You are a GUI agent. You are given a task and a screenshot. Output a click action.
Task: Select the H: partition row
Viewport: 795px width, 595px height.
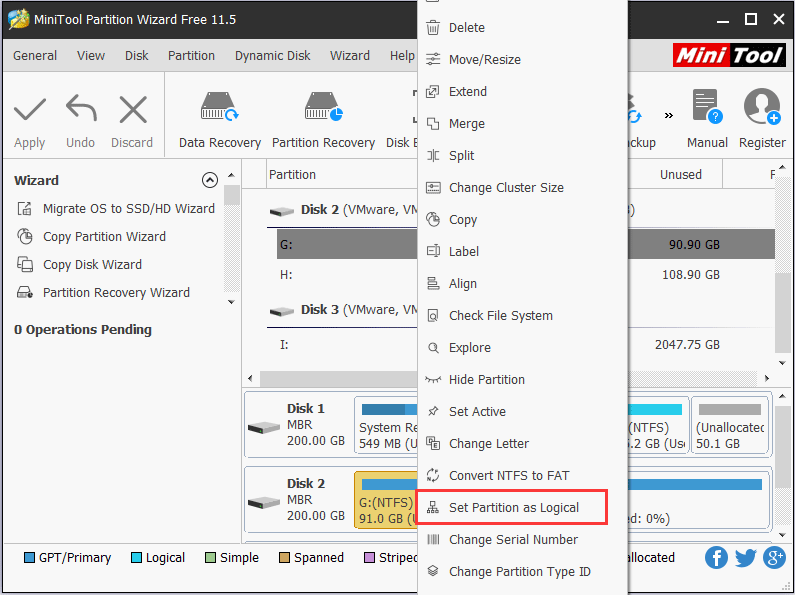(347, 275)
